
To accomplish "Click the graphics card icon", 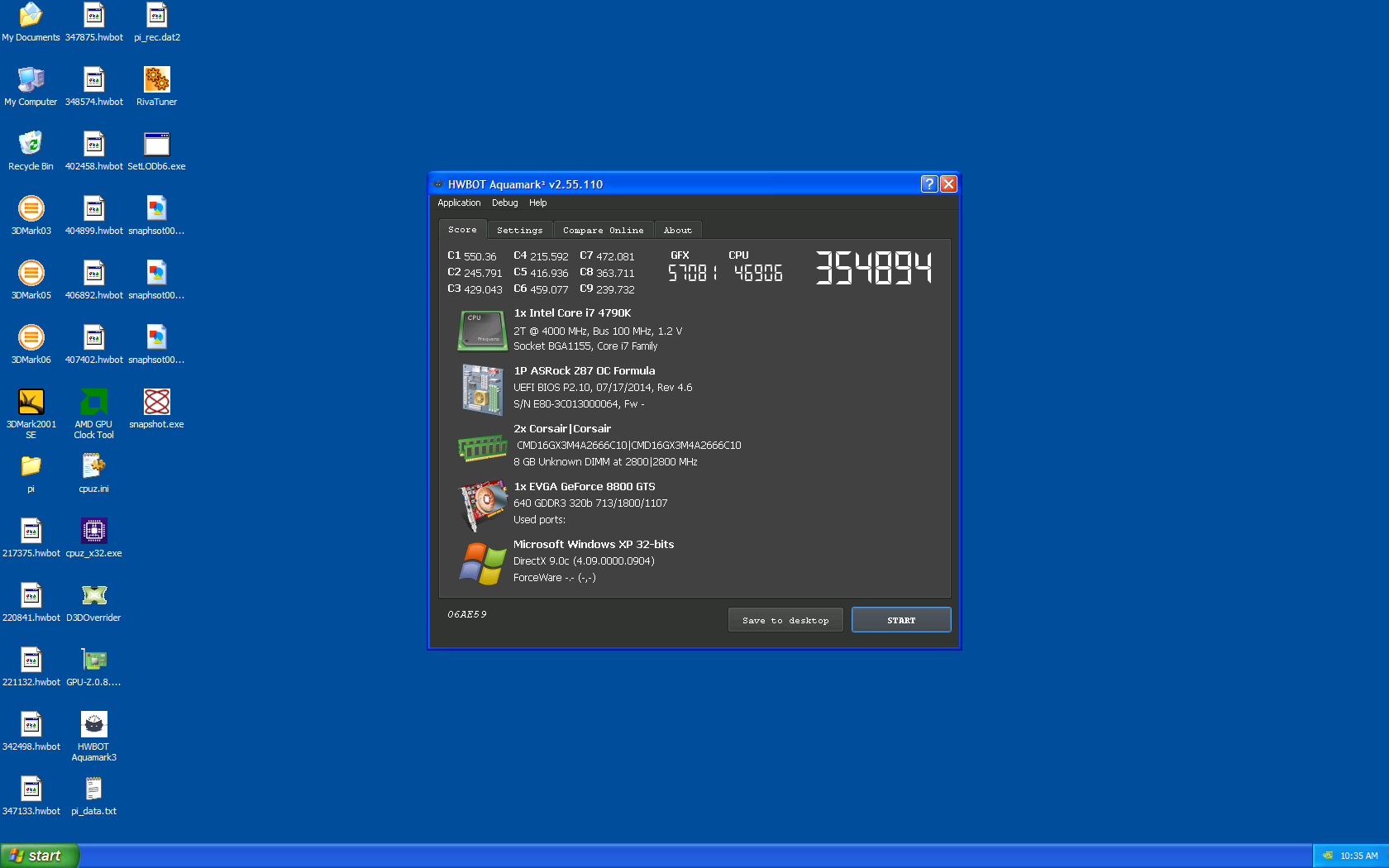I will 483,504.
